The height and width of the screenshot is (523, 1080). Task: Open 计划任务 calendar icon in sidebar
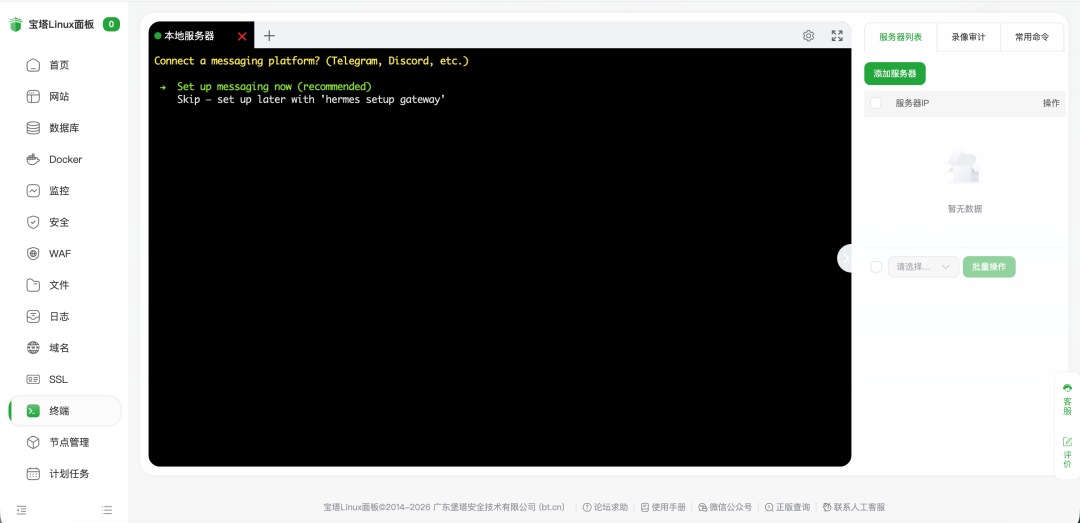pos(33,474)
